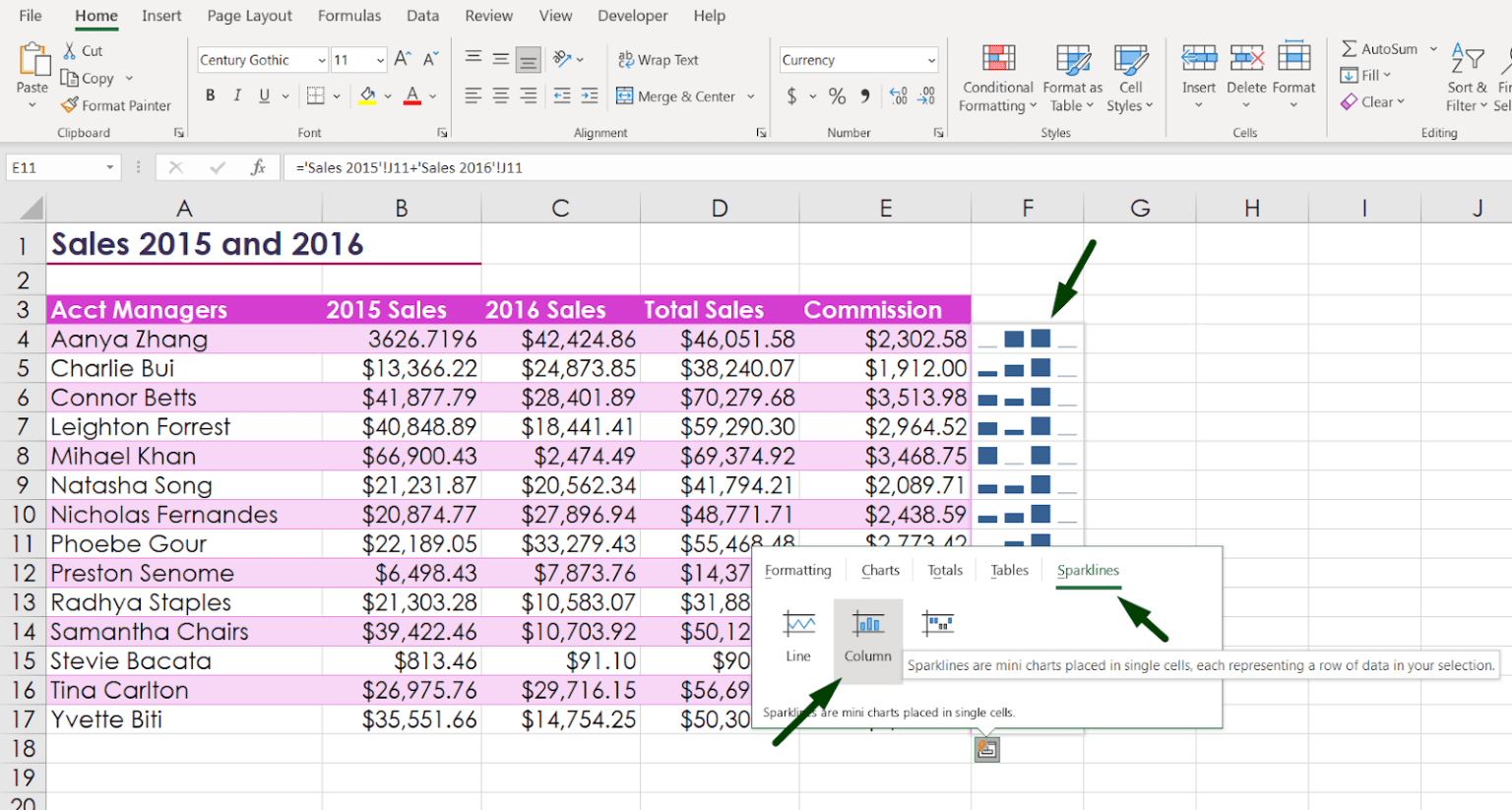Switch to the Sparklines tab in Quick Analysis
Image resolution: width=1512 pixels, height=810 pixels.
click(x=1089, y=570)
